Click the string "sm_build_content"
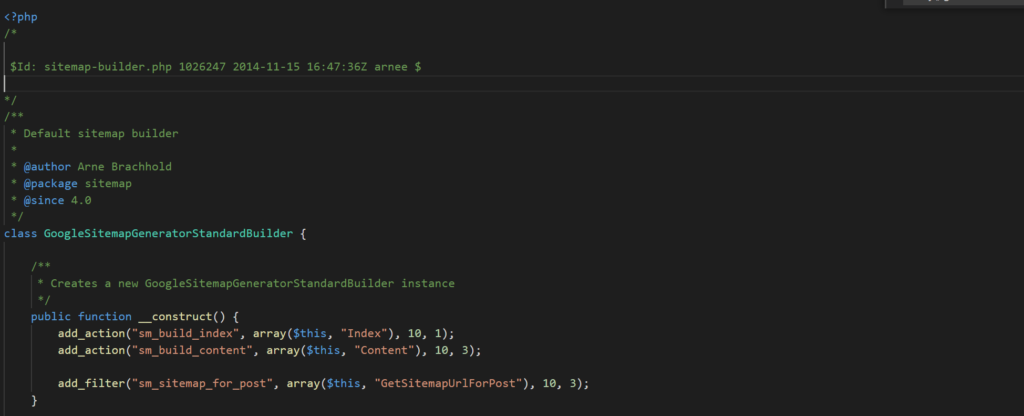This screenshot has width=1024, height=416. click(x=192, y=351)
